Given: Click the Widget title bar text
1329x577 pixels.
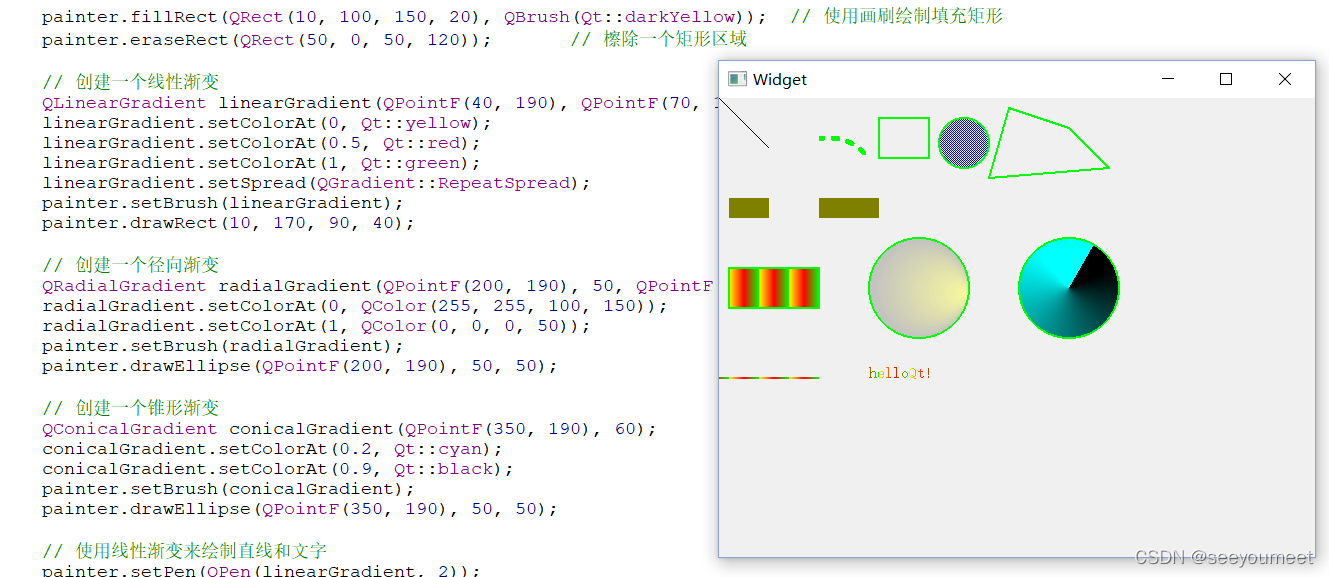Looking at the screenshot, I should pos(780,80).
